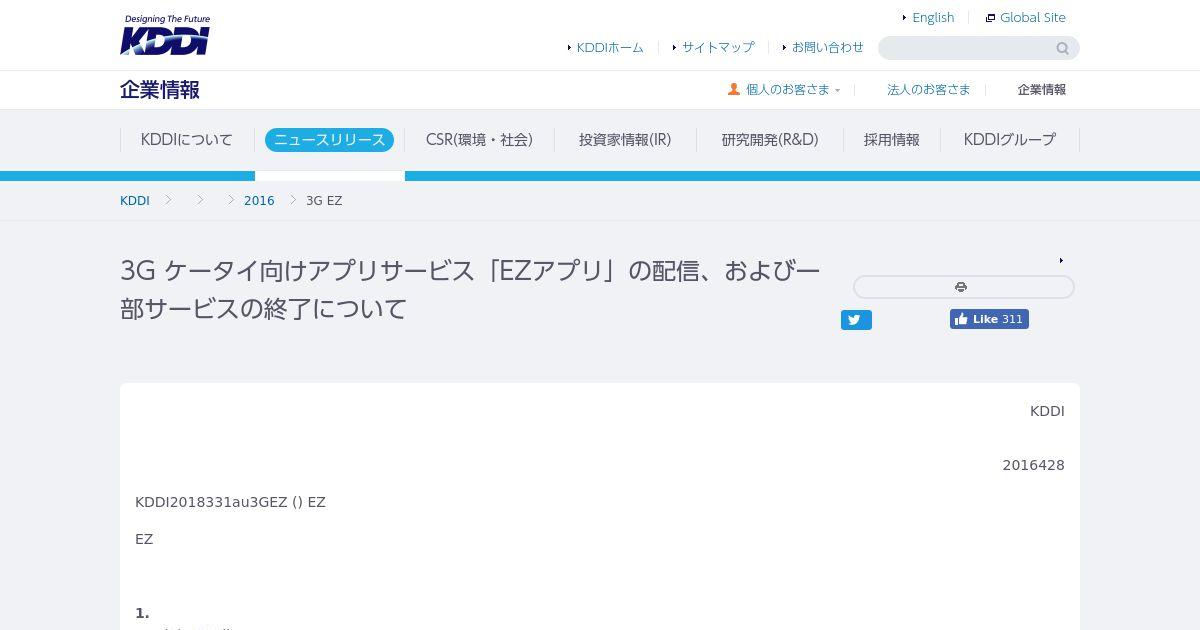Focus the site search input field

pos(966,48)
